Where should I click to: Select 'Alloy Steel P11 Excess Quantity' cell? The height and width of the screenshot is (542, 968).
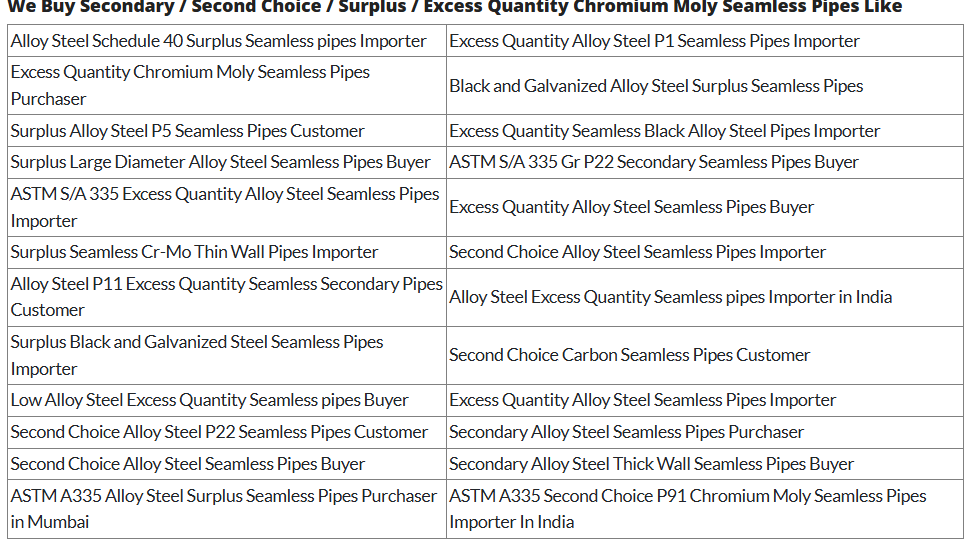click(x=227, y=297)
